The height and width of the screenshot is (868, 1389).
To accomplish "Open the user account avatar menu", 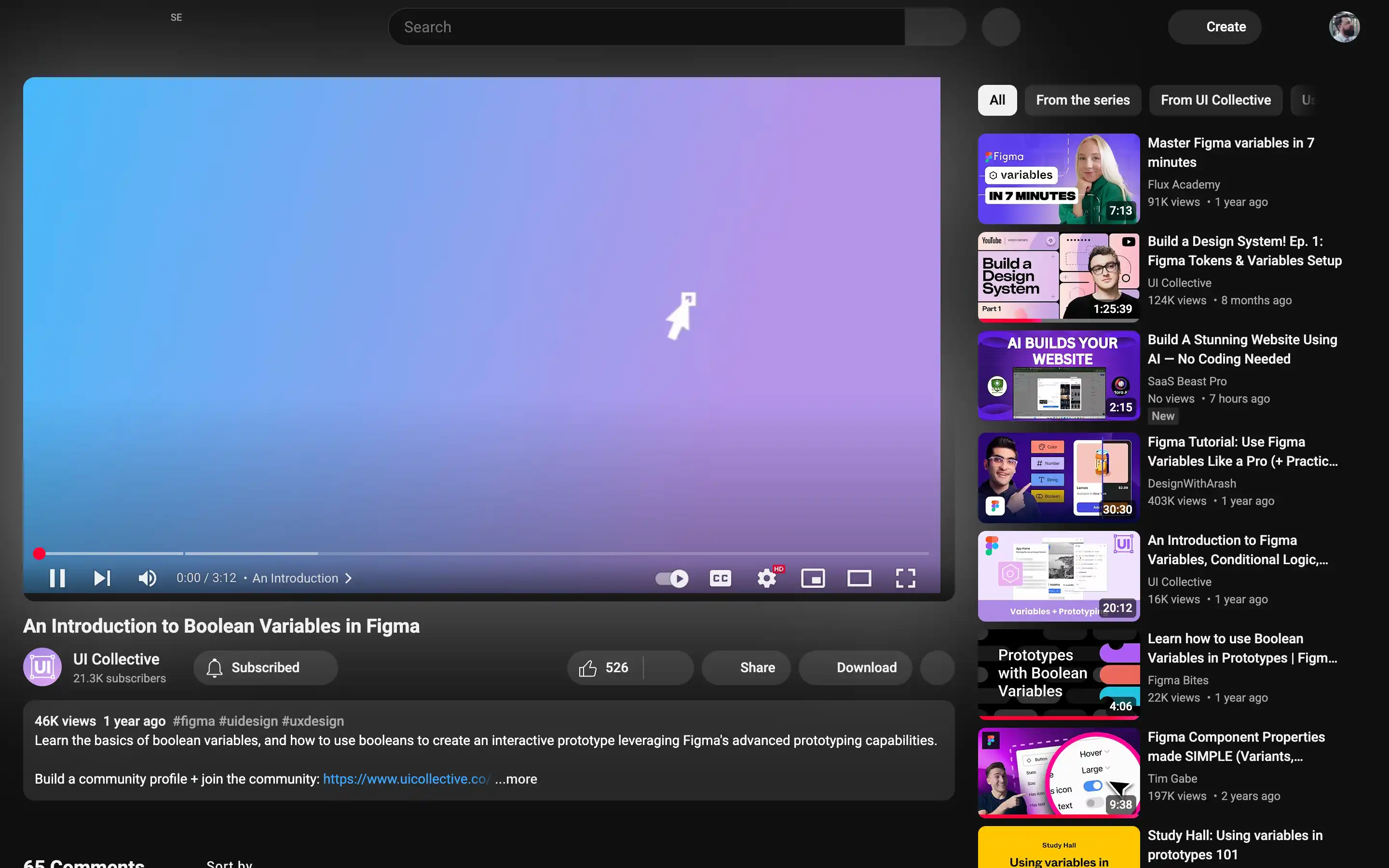I will [x=1344, y=27].
